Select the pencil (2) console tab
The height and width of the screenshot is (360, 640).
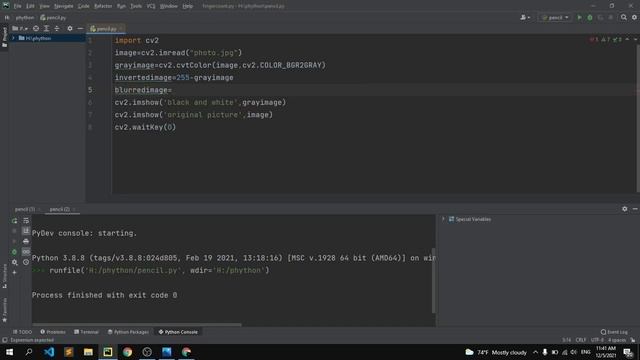point(60,209)
